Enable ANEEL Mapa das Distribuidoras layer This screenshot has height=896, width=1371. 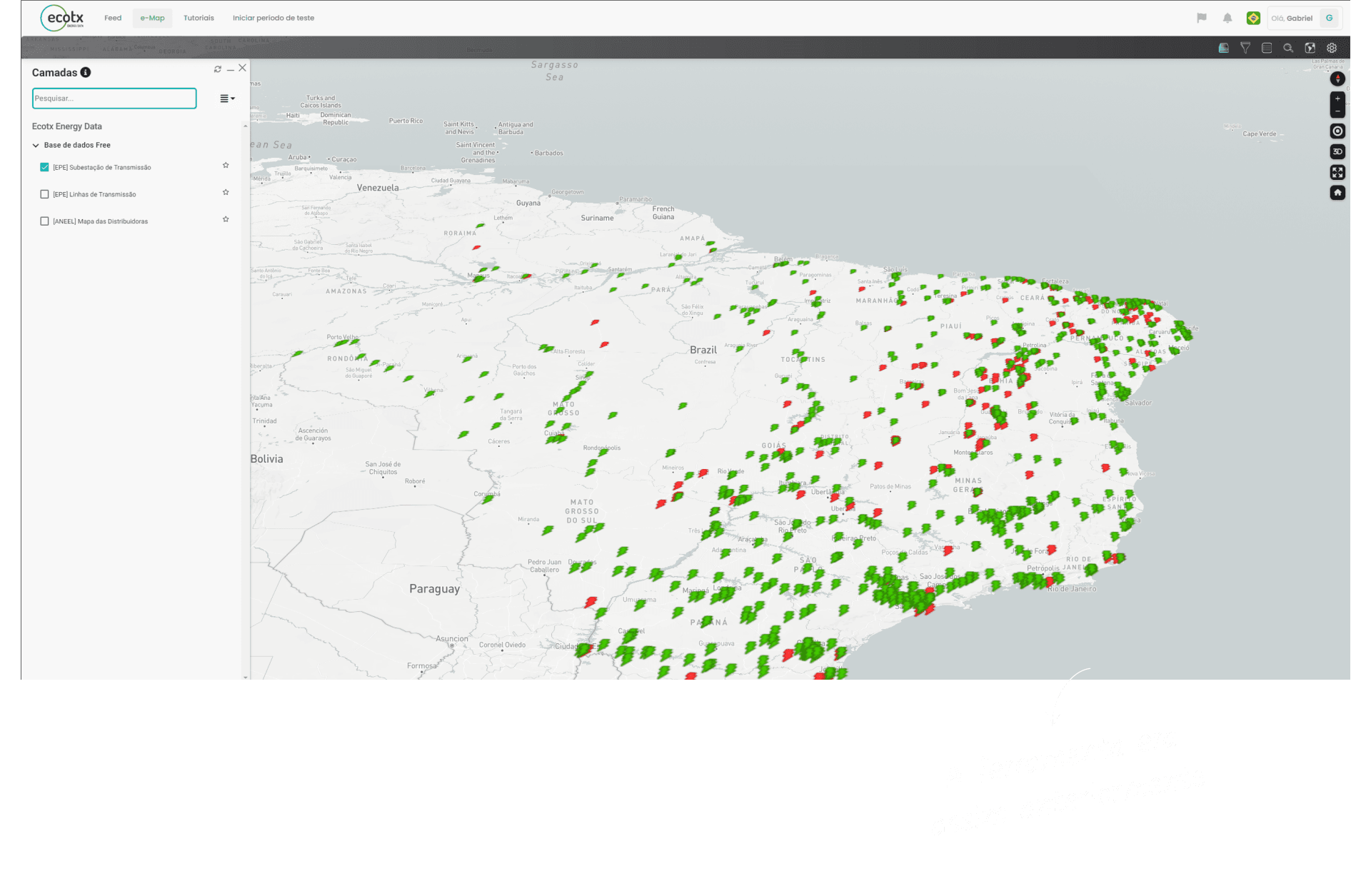tap(44, 221)
